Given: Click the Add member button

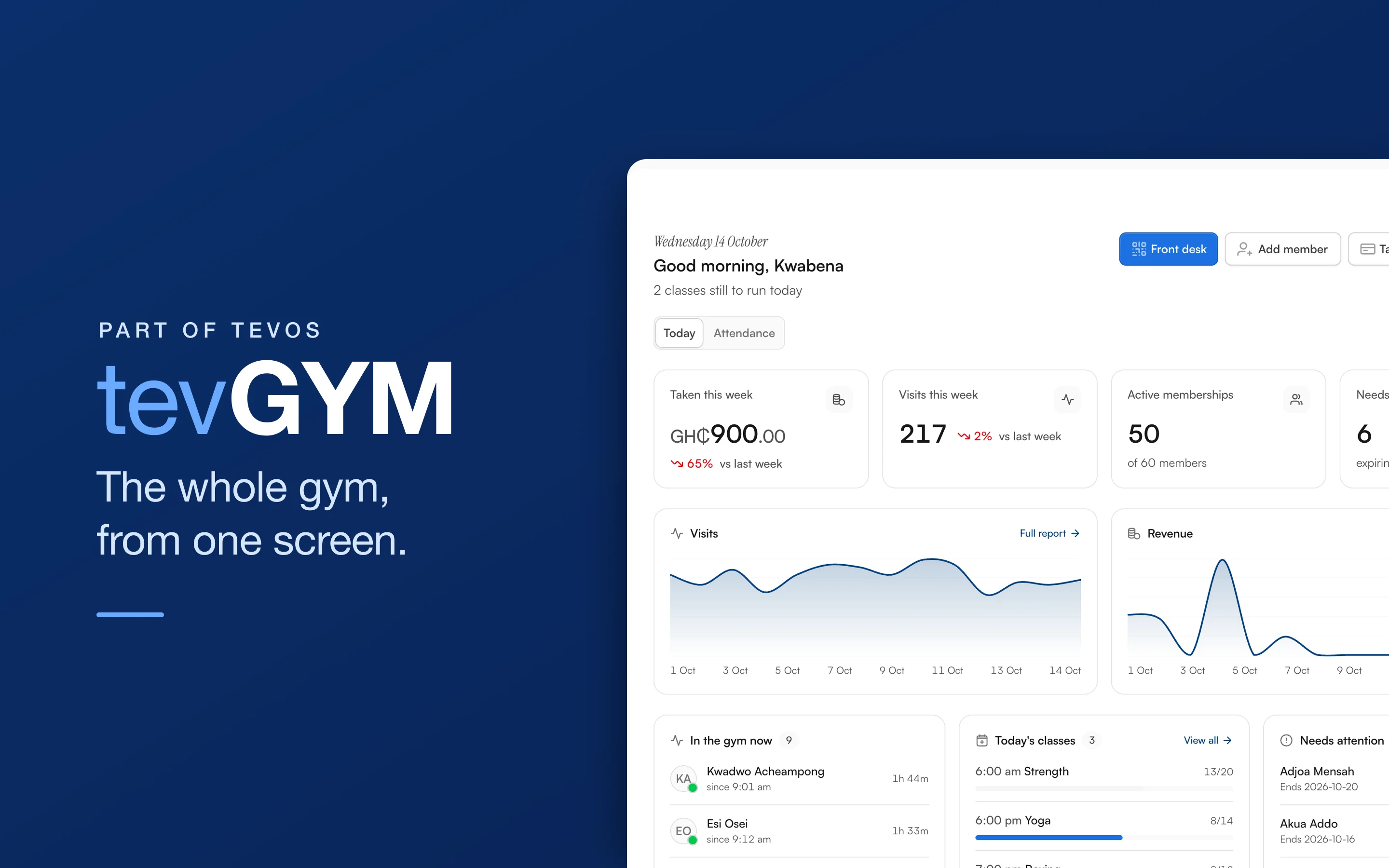Looking at the screenshot, I should [x=1282, y=249].
